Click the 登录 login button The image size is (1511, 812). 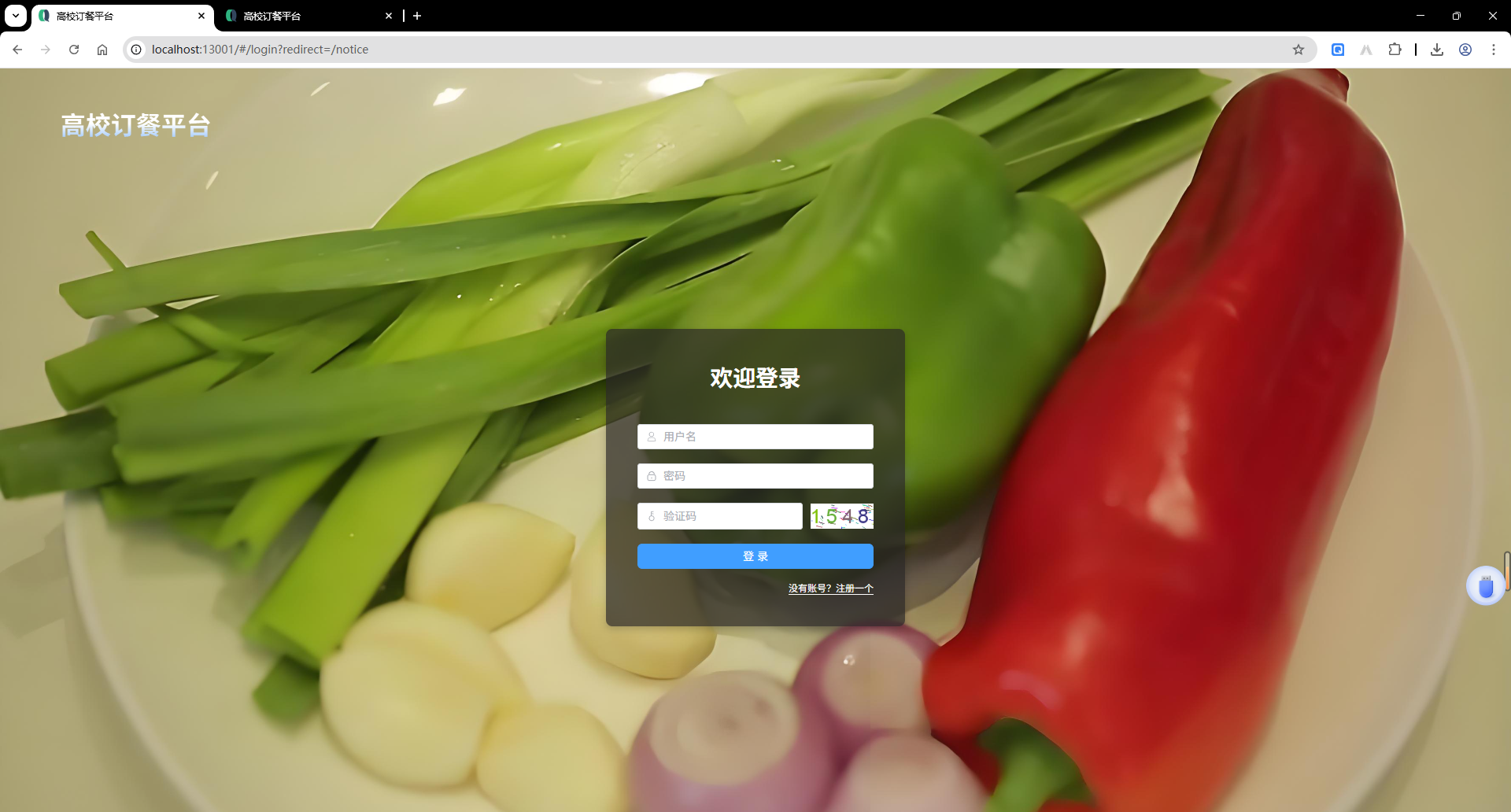(x=755, y=555)
